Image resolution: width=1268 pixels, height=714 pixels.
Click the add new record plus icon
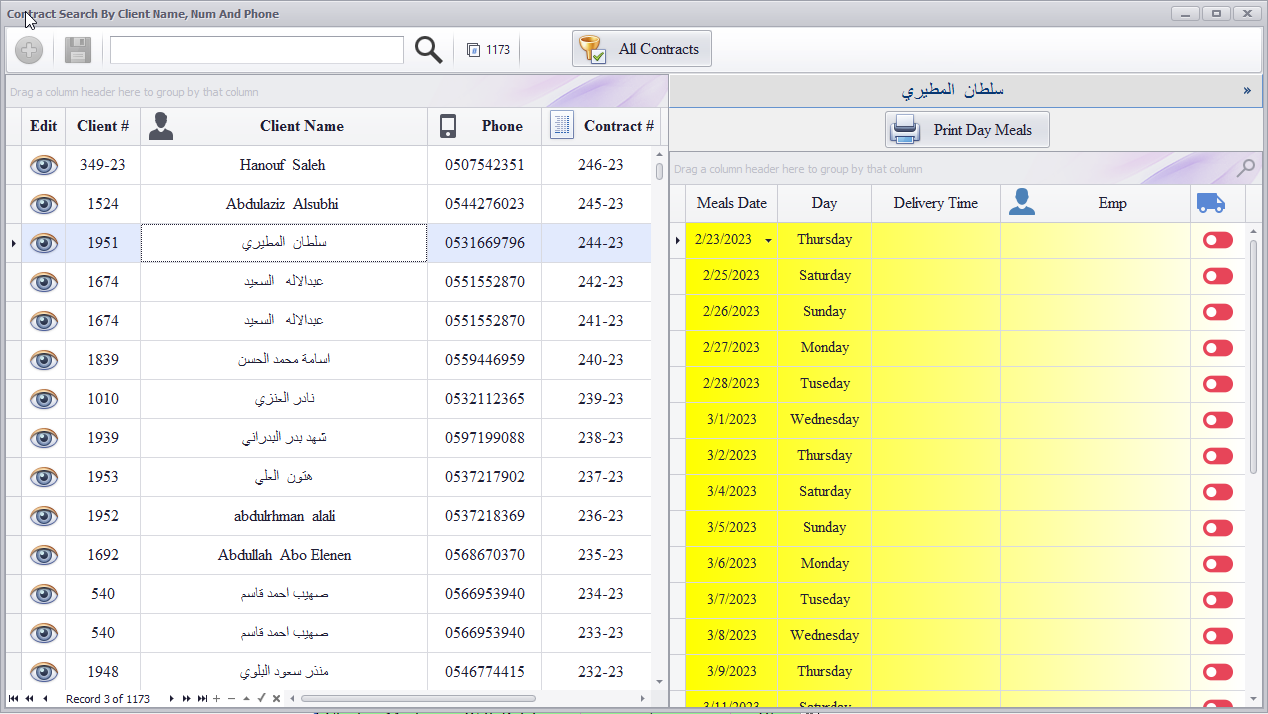click(29, 50)
